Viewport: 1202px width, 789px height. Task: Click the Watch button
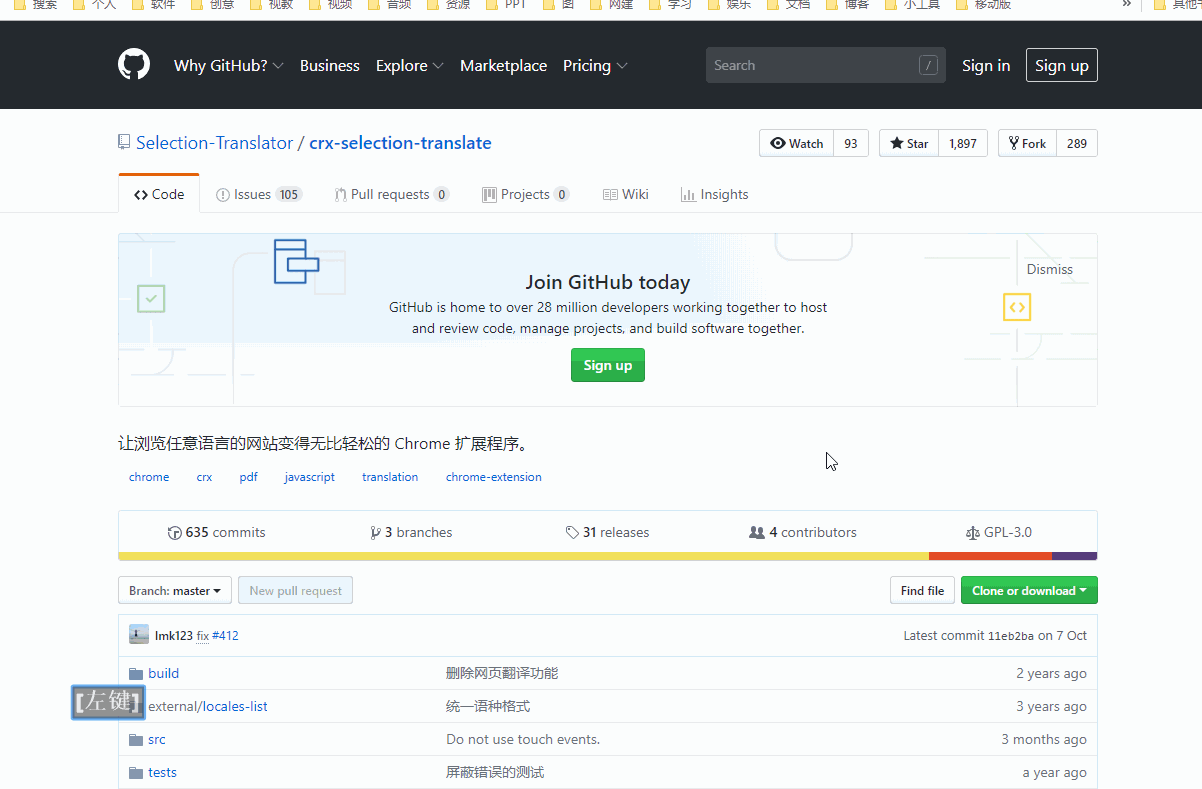[x=797, y=143]
